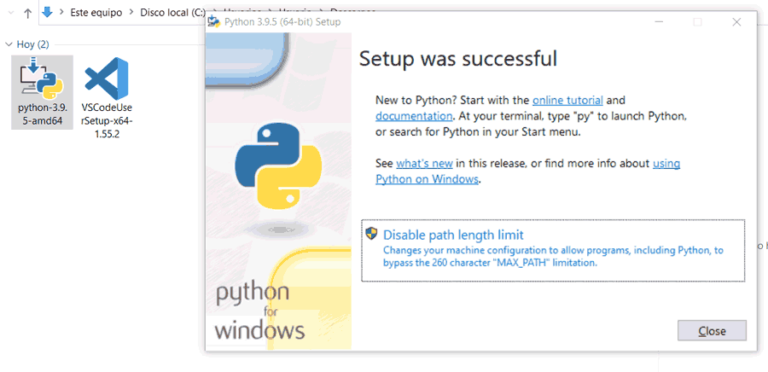Select the python-3.9.5-amd64 installer file icon
The width and height of the screenshot is (768, 372).
pos(42,78)
